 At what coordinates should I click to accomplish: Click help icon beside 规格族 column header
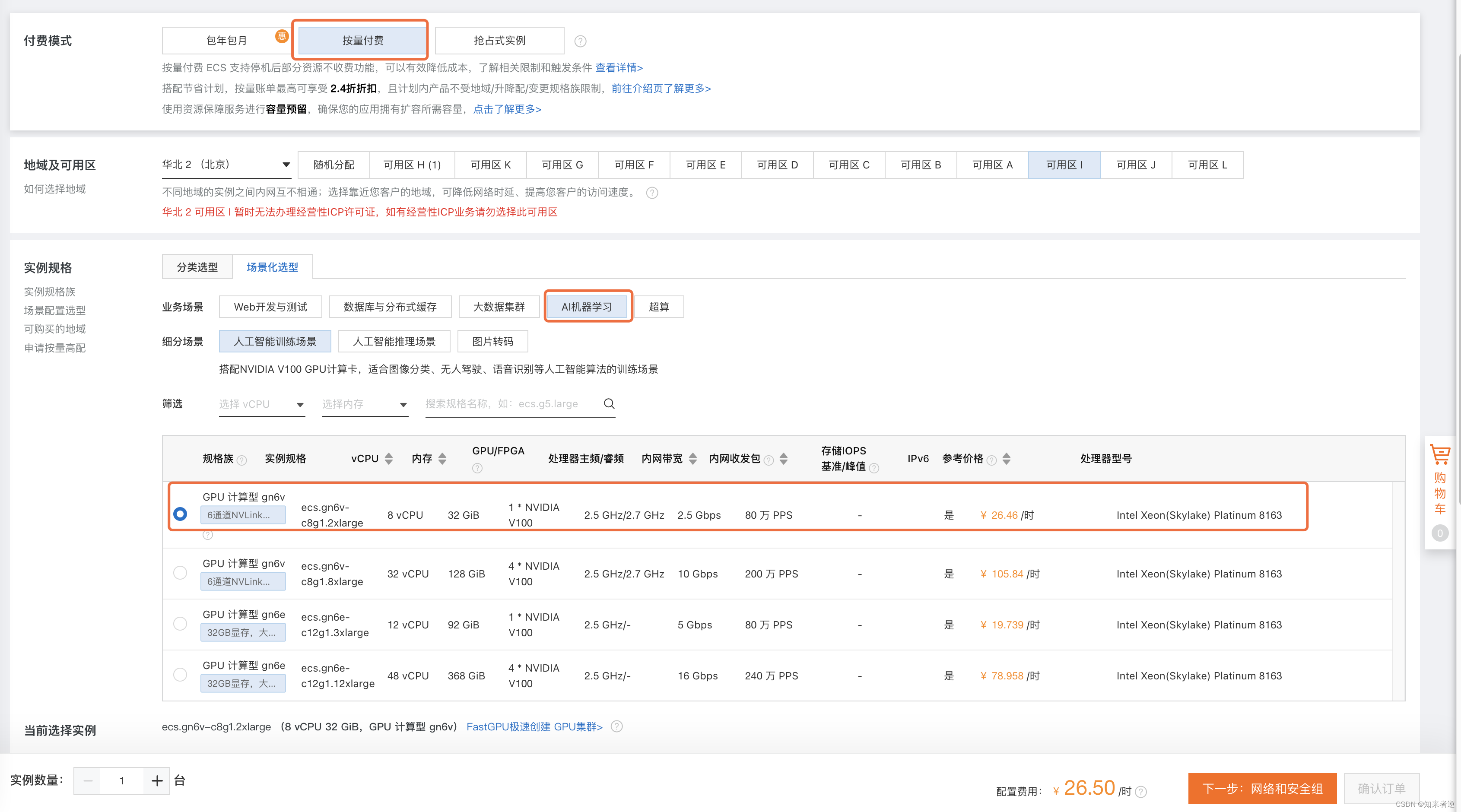click(241, 460)
